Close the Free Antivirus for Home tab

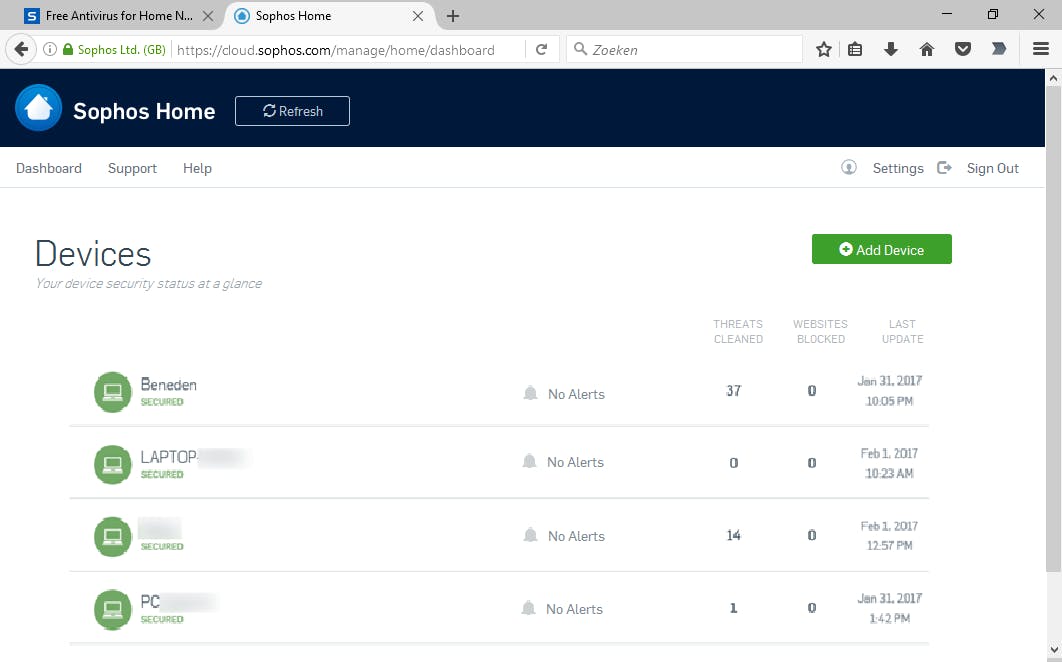(x=208, y=16)
